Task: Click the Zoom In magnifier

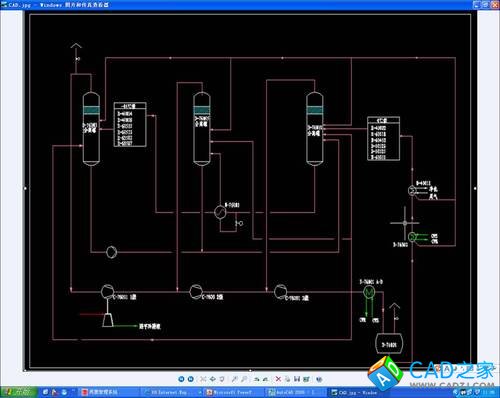Action: (235, 379)
